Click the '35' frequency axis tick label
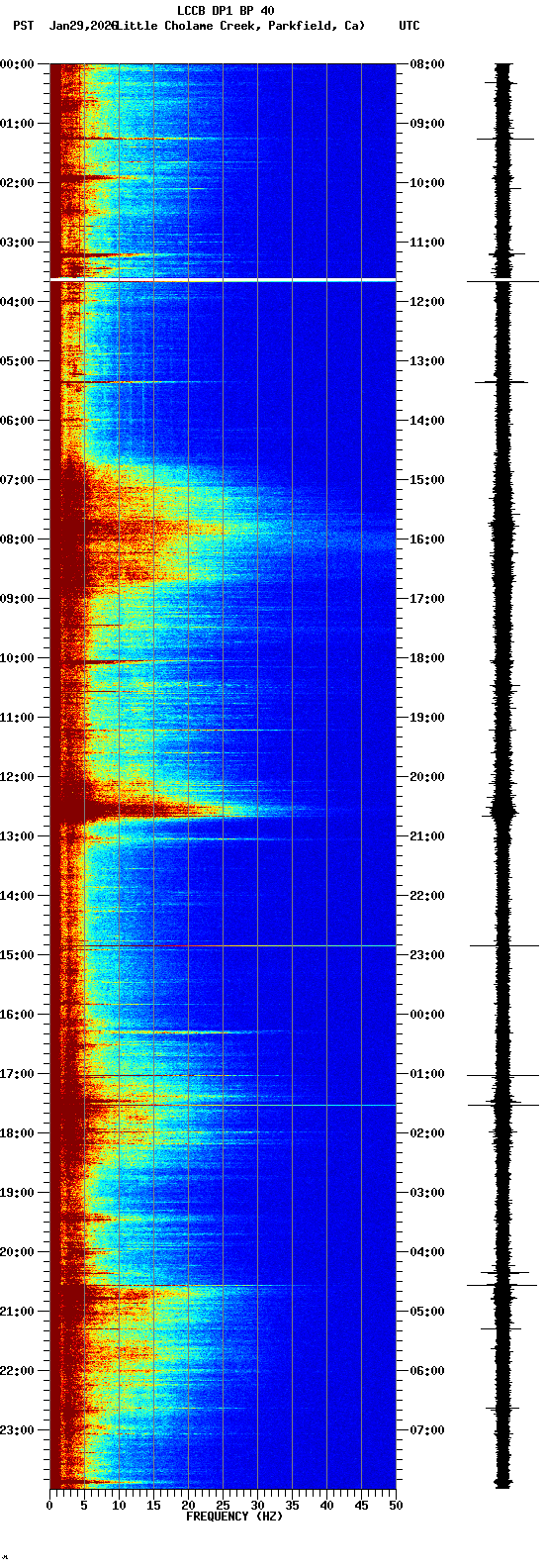The height and width of the screenshot is (1568, 546). pos(292,1506)
